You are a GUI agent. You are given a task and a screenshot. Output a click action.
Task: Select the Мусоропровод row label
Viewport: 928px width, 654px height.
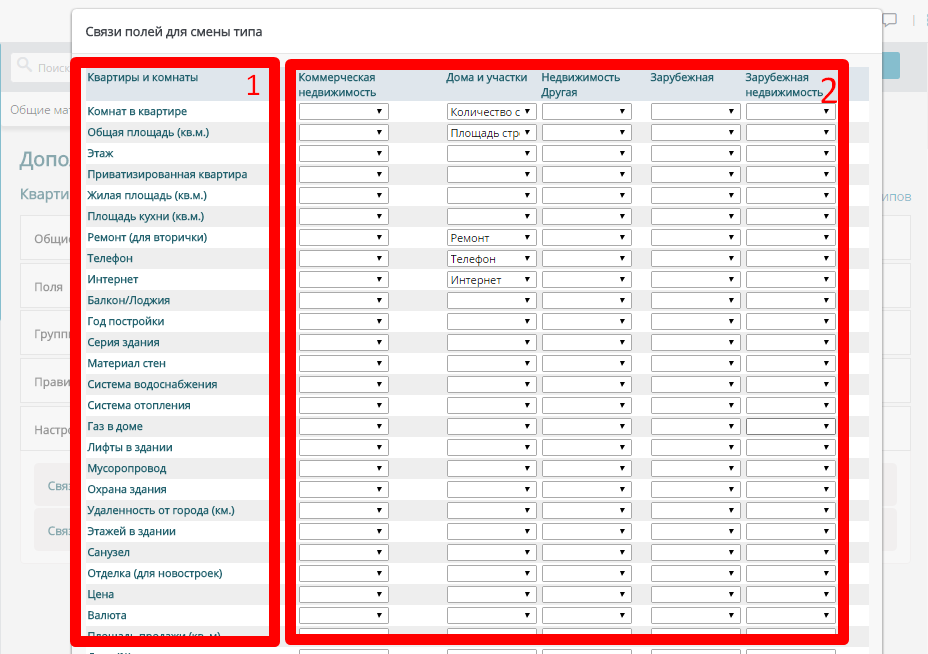pos(127,469)
